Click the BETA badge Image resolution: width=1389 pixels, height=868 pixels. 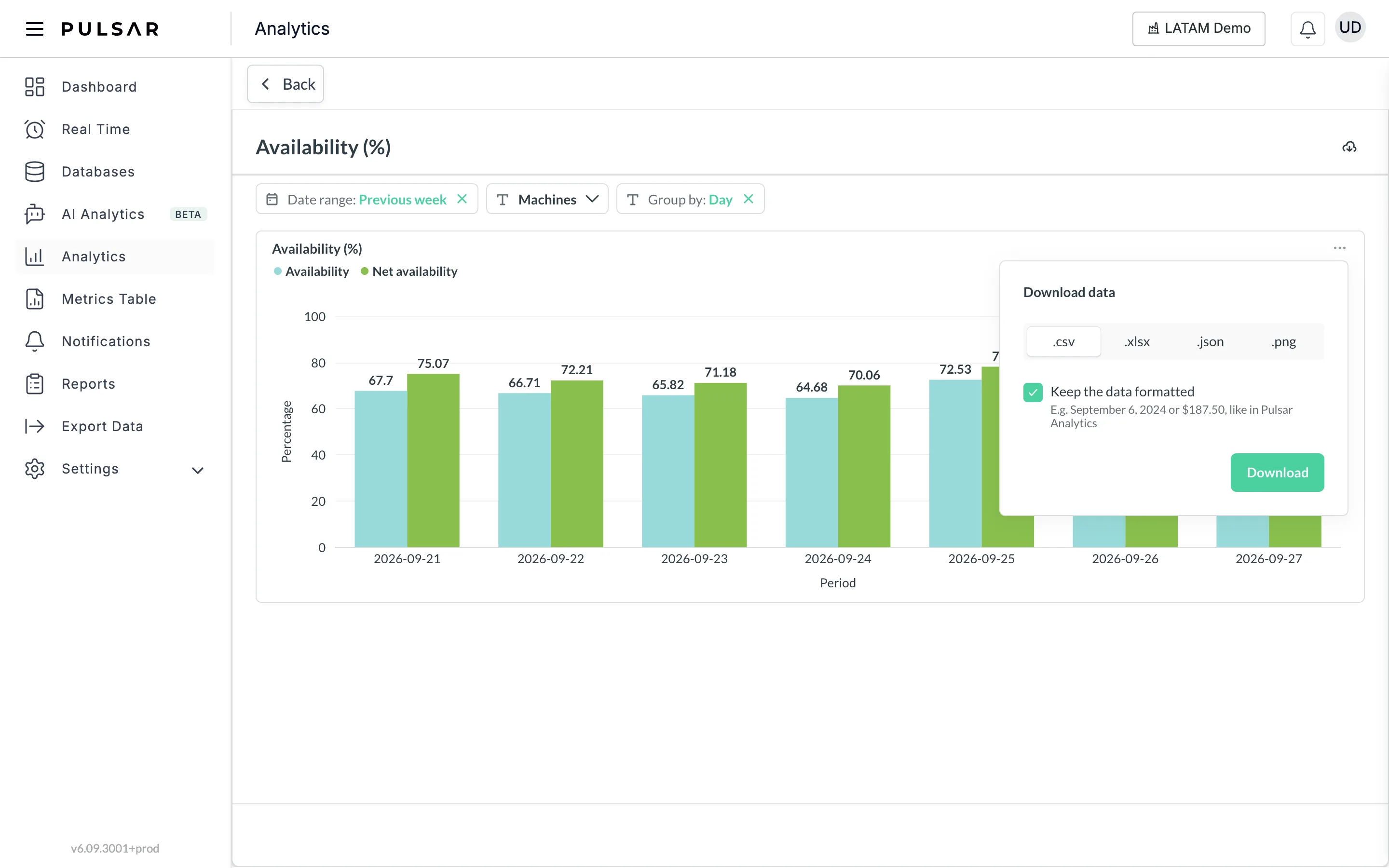pyautogui.click(x=188, y=214)
